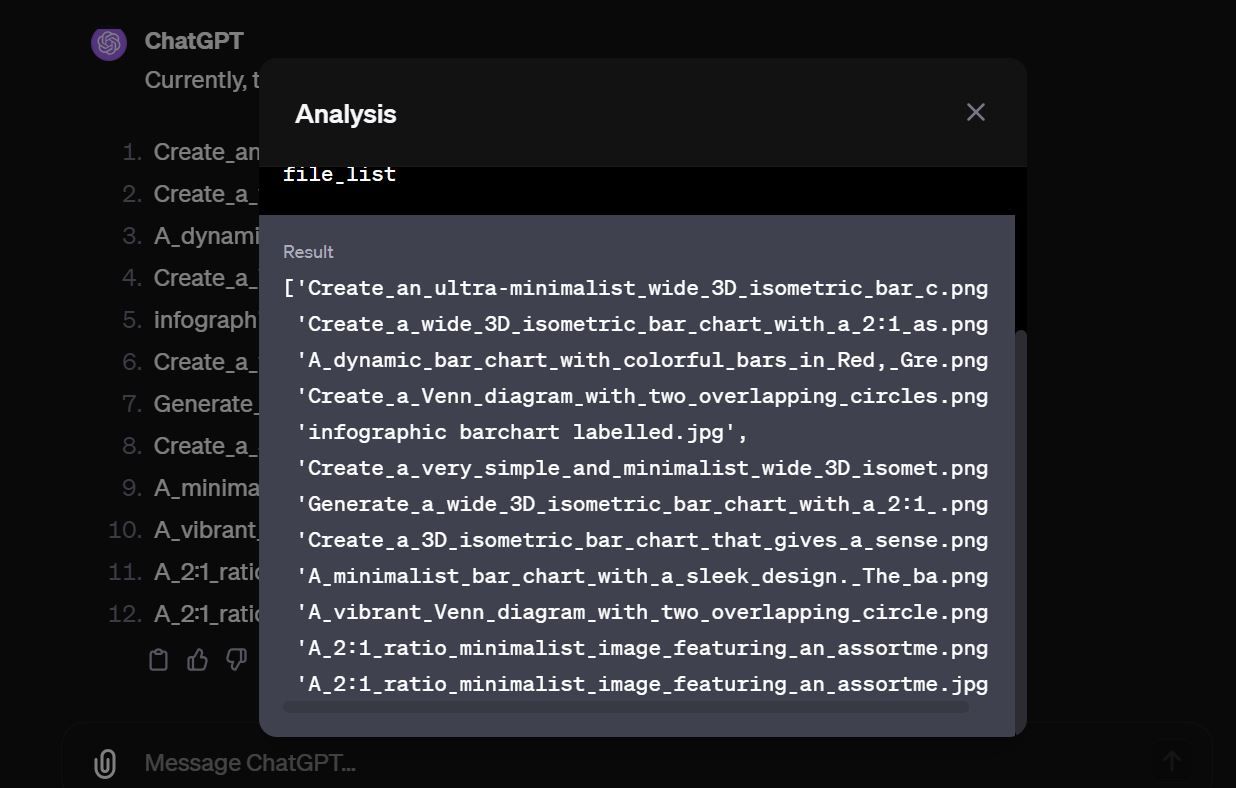The width and height of the screenshot is (1236, 788).
Task: Copy the response with the clipboard icon
Action: pos(158,659)
